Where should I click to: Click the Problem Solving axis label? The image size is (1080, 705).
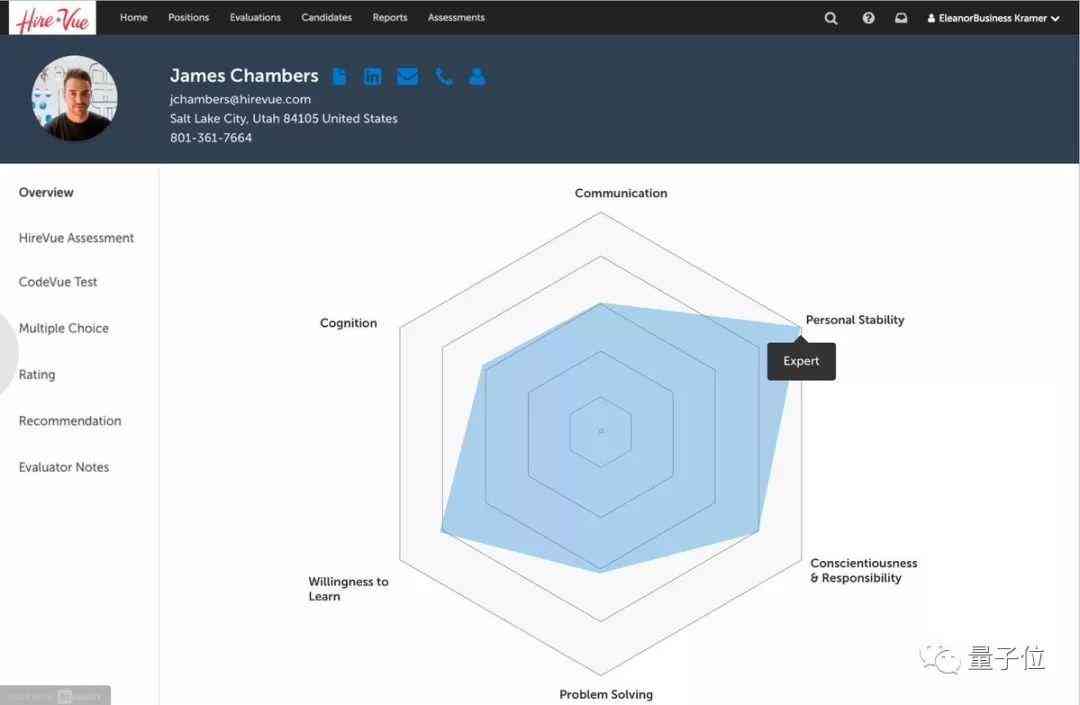coord(606,695)
